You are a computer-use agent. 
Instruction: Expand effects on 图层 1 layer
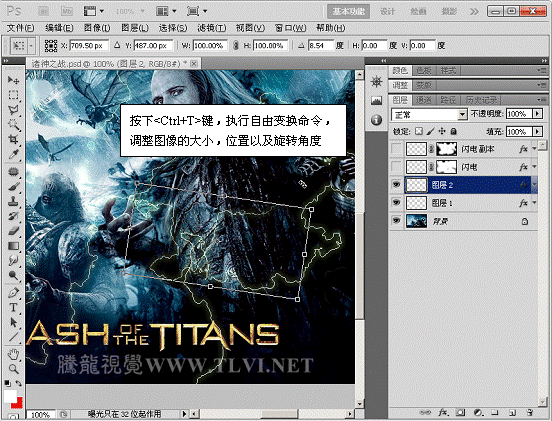tap(534, 203)
